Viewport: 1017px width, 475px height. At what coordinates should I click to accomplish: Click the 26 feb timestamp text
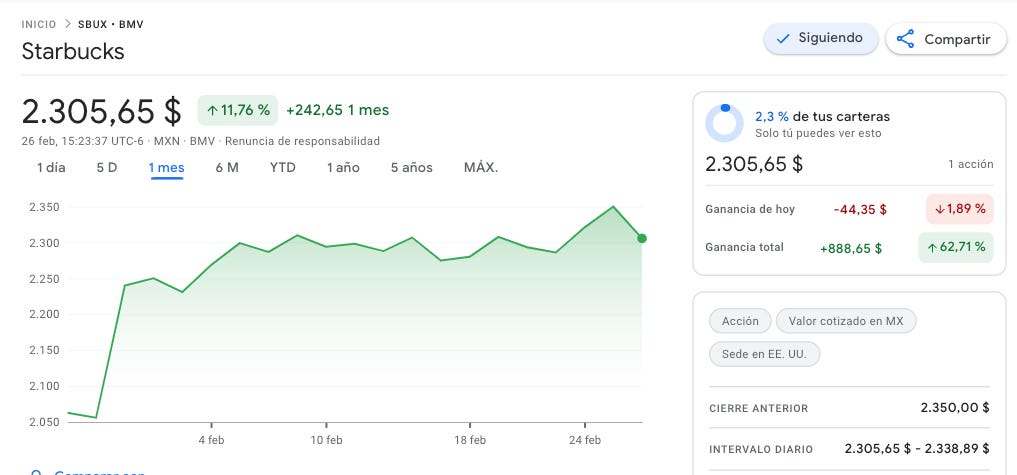[82, 141]
